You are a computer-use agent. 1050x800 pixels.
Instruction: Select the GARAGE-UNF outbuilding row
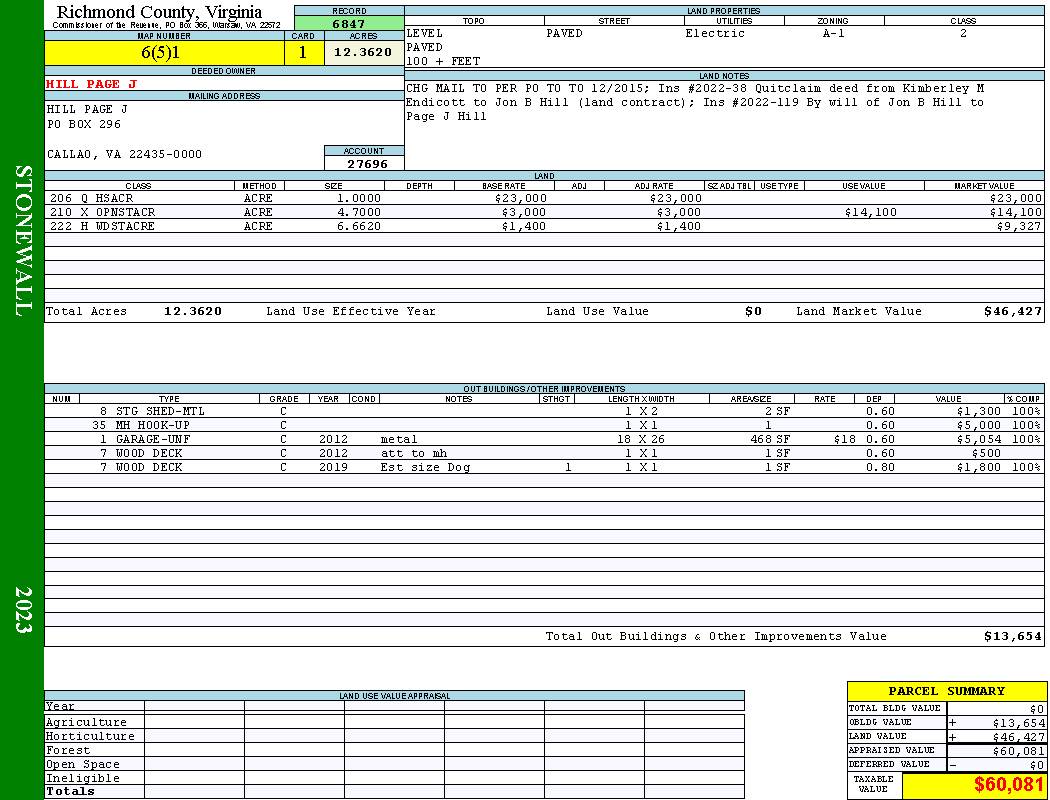point(544,440)
